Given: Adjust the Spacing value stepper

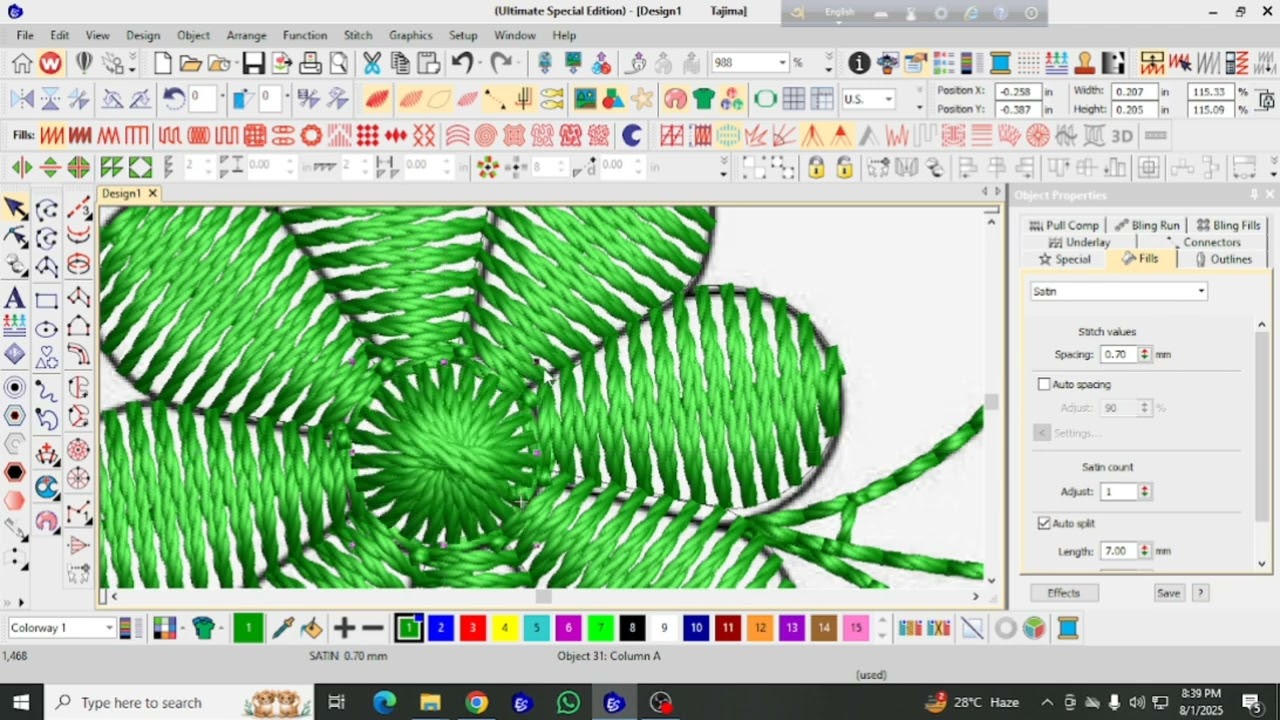Looking at the screenshot, I should (1144, 354).
